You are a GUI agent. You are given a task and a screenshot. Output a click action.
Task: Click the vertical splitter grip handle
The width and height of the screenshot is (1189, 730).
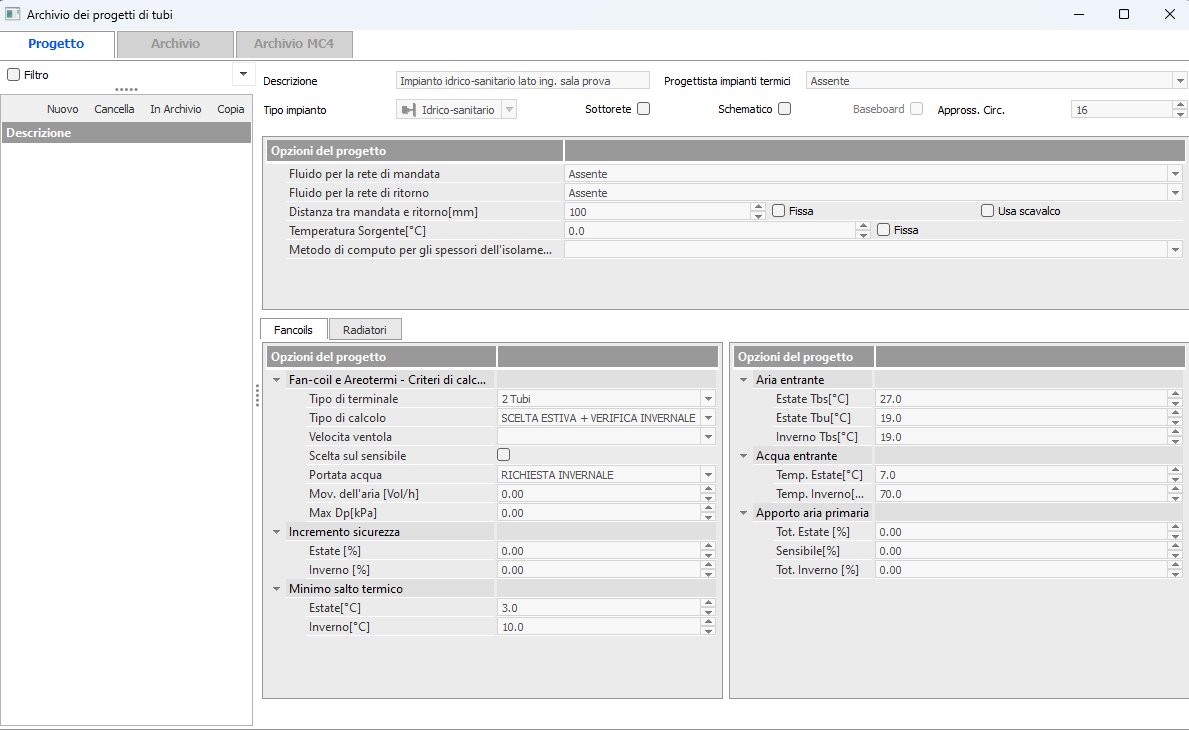(x=258, y=397)
